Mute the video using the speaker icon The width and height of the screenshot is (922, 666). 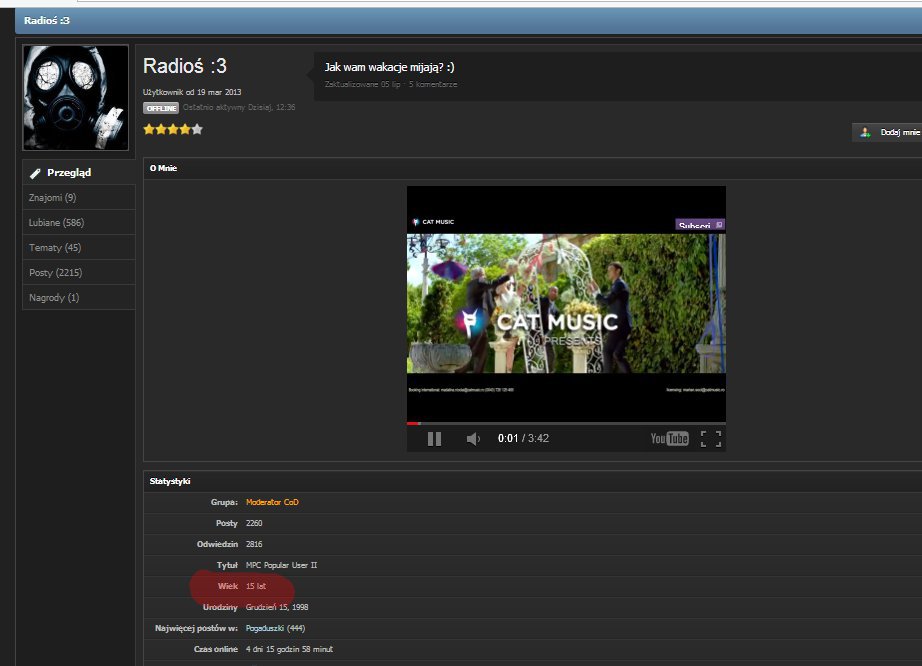point(473,439)
